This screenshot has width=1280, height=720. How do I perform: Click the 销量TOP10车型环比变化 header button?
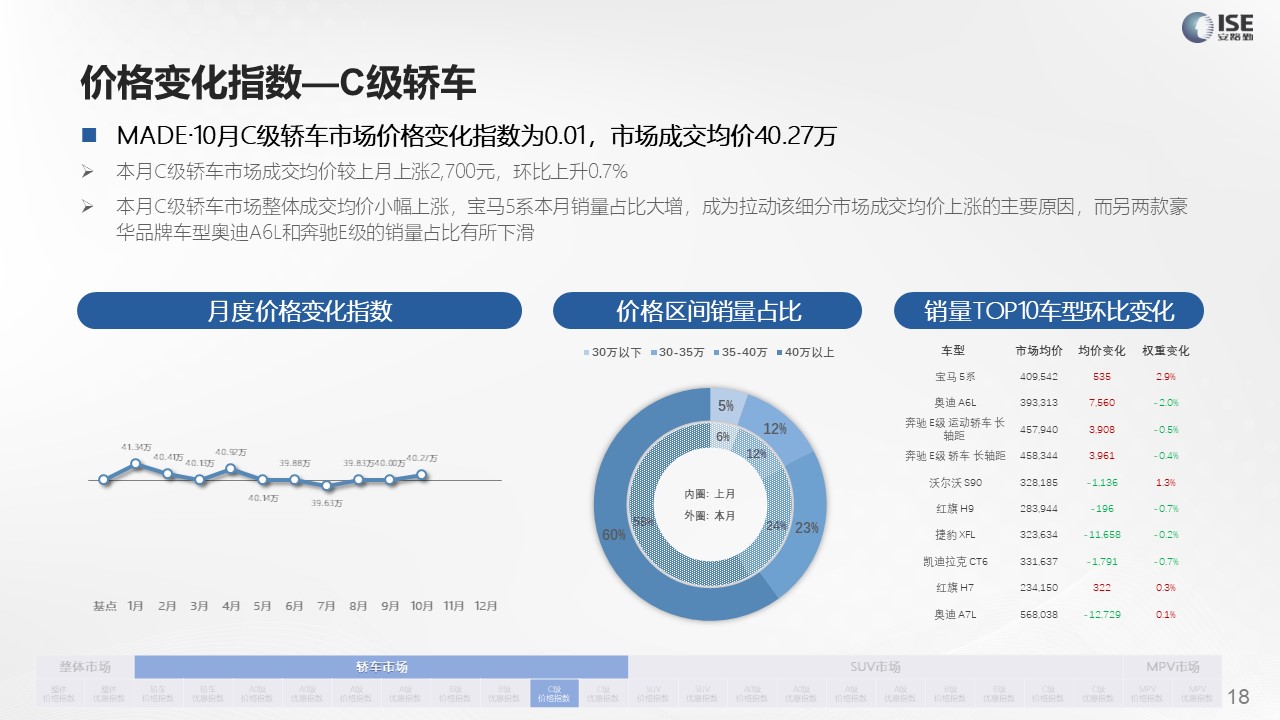pyautogui.click(x=1048, y=310)
